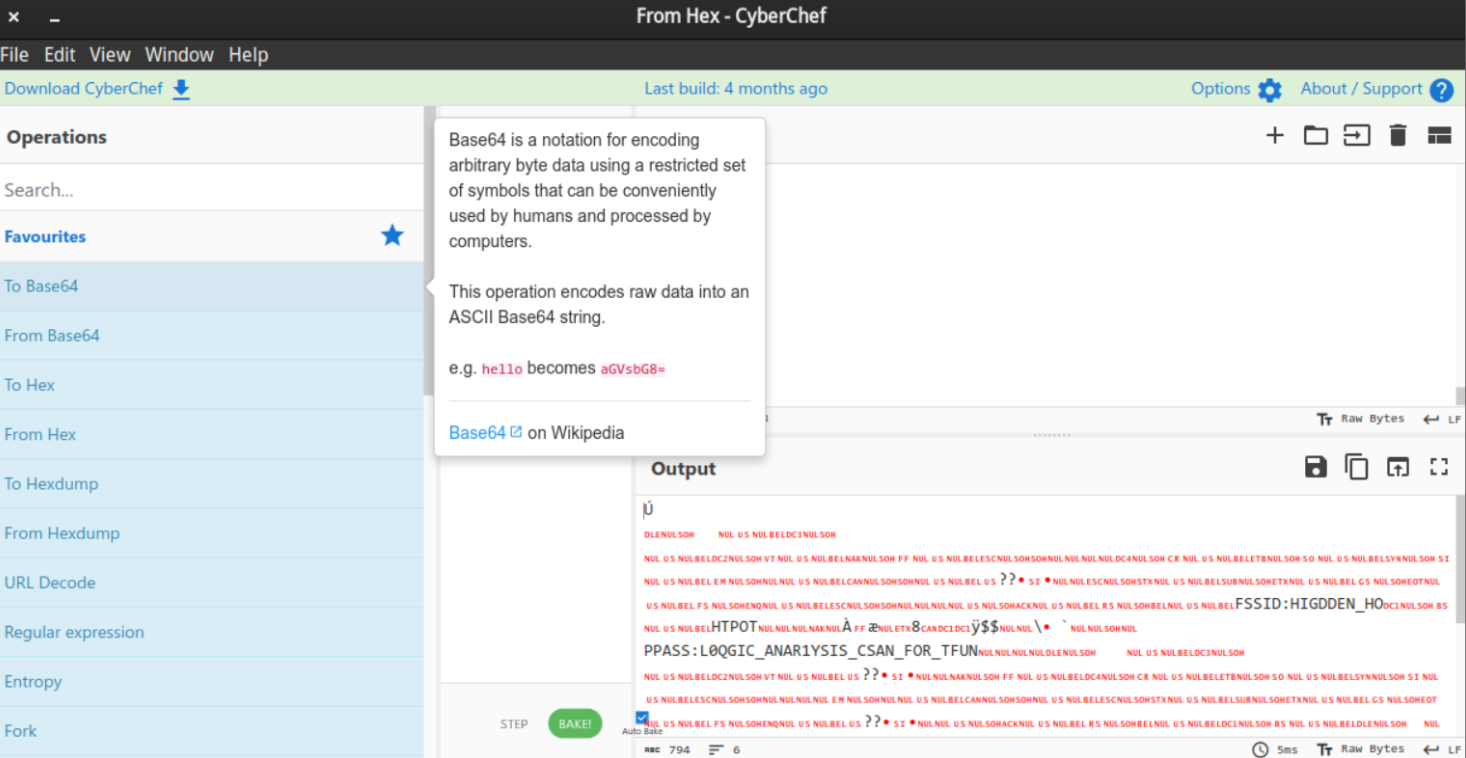The image size is (1466, 758).
Task: Copy raw output to clipboard icon
Action: tap(1356, 467)
